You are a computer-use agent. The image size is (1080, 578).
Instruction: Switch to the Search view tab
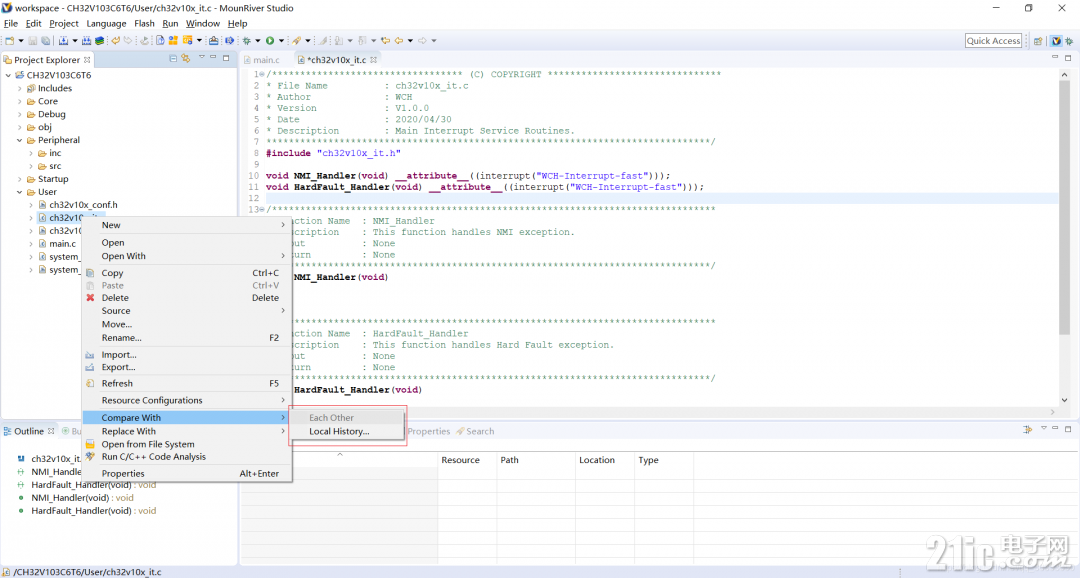click(x=475, y=431)
